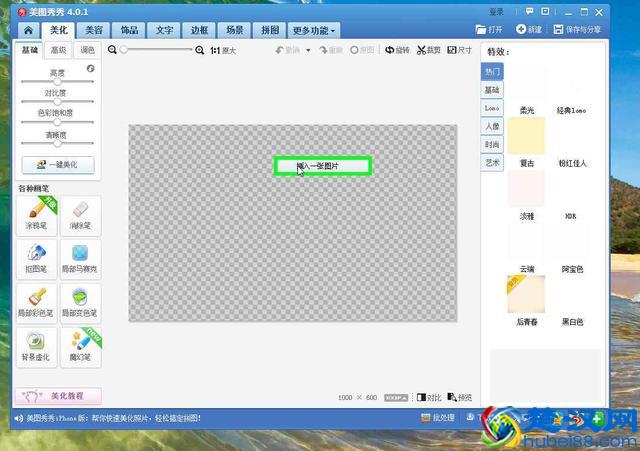Select the 局部变色笔 recolor brush
This screenshot has width=640, height=451.
pos(81,301)
